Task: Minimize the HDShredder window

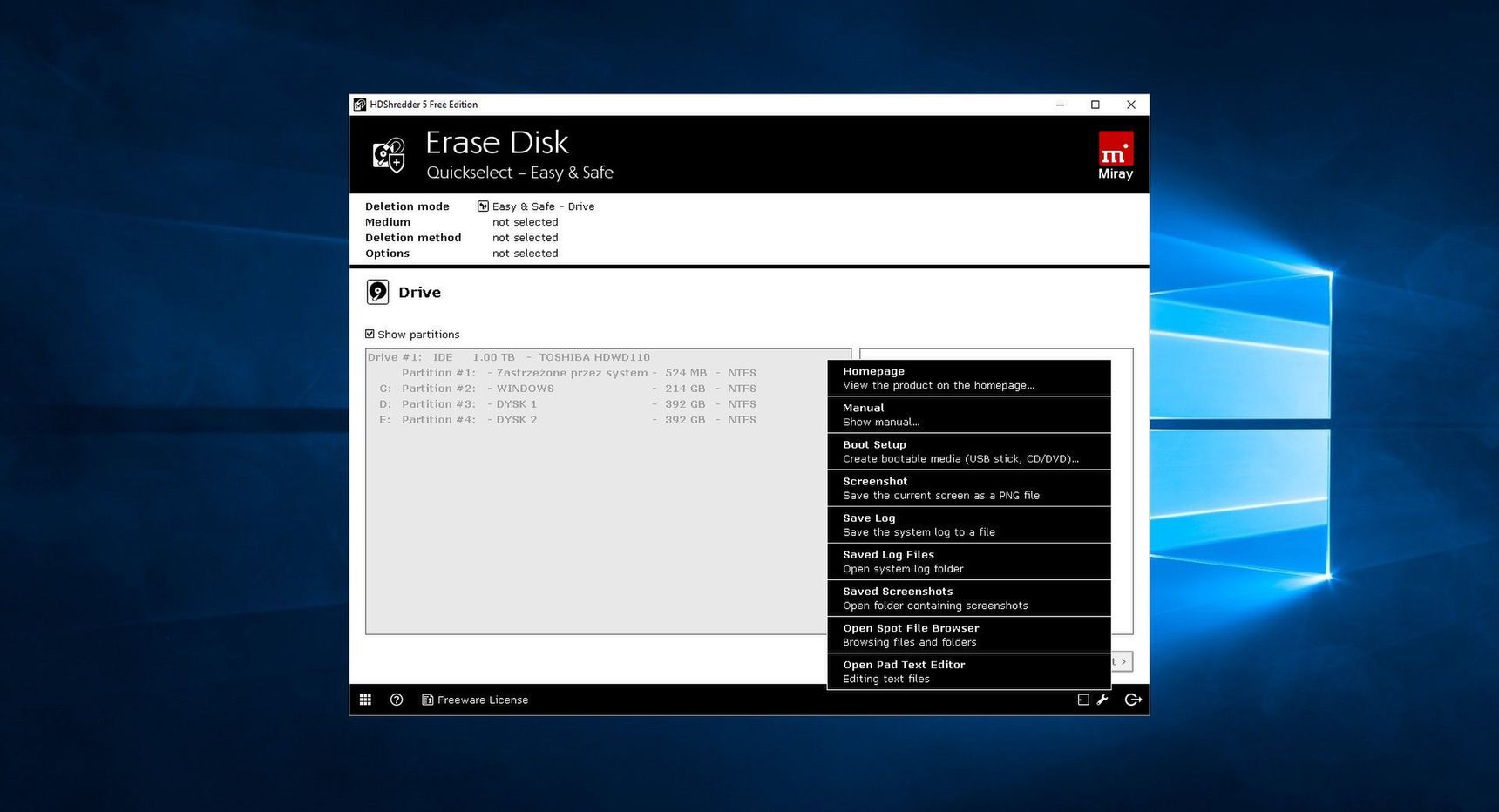Action: (1060, 105)
